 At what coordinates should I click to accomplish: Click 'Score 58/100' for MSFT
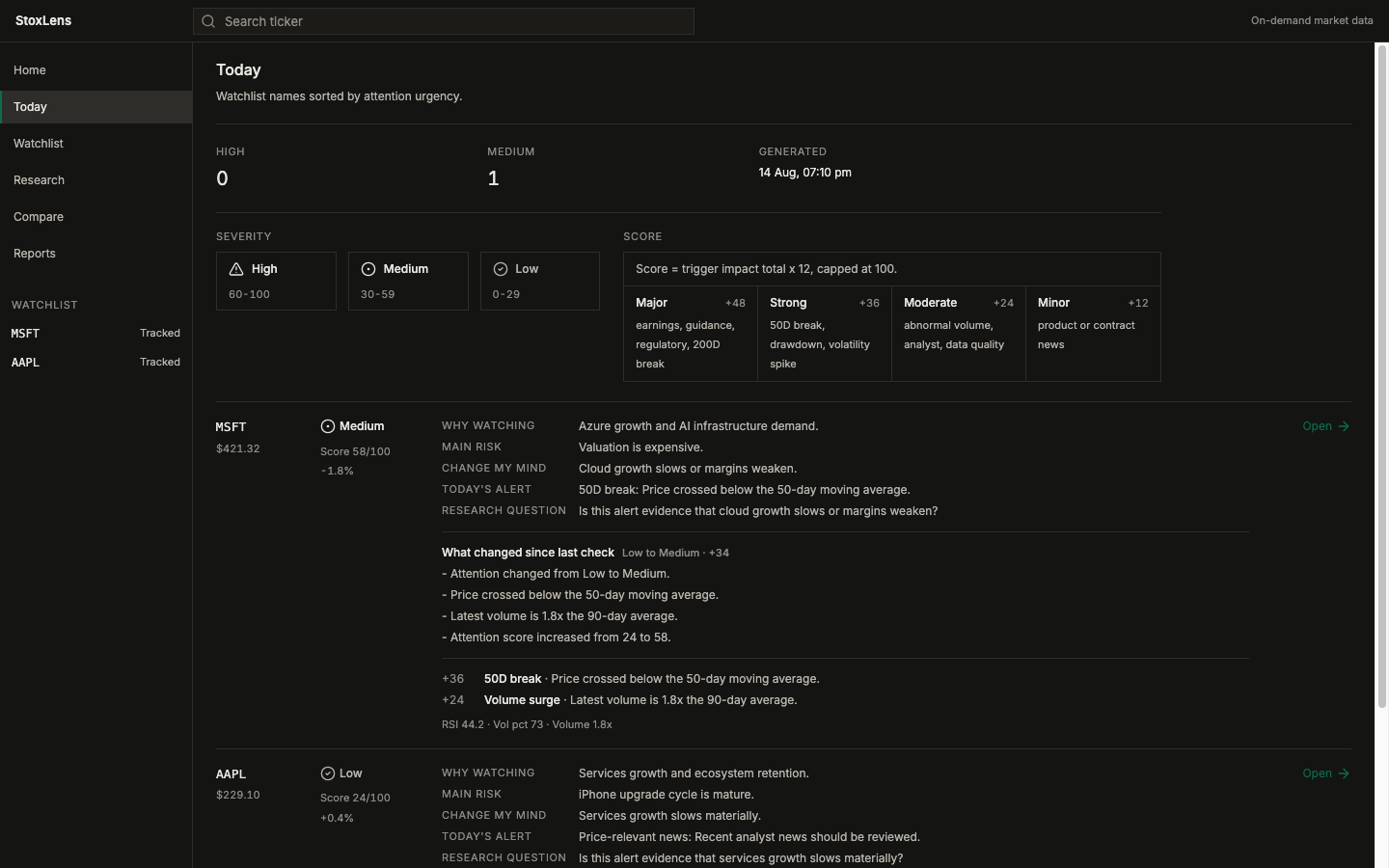point(355,451)
